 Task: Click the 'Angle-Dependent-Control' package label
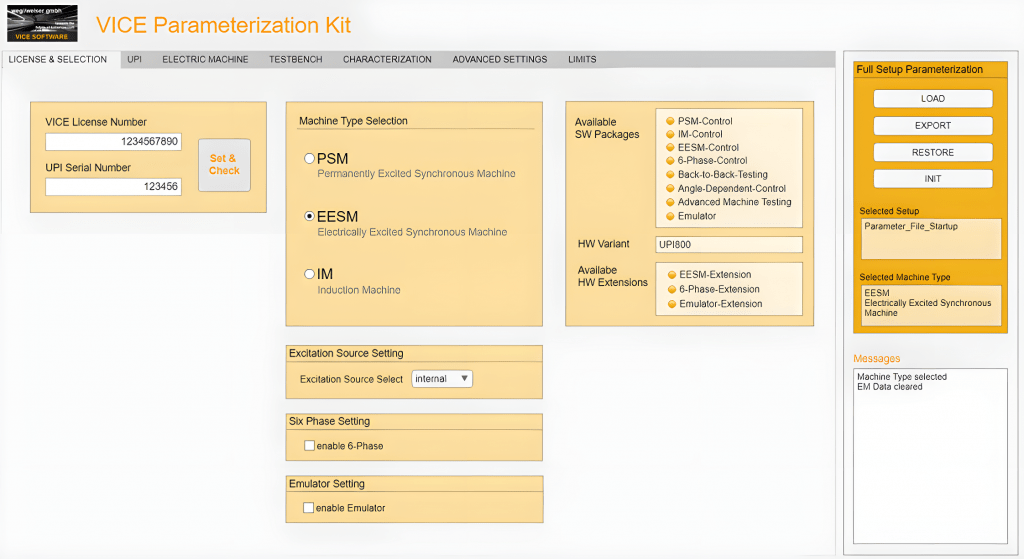pos(731,188)
